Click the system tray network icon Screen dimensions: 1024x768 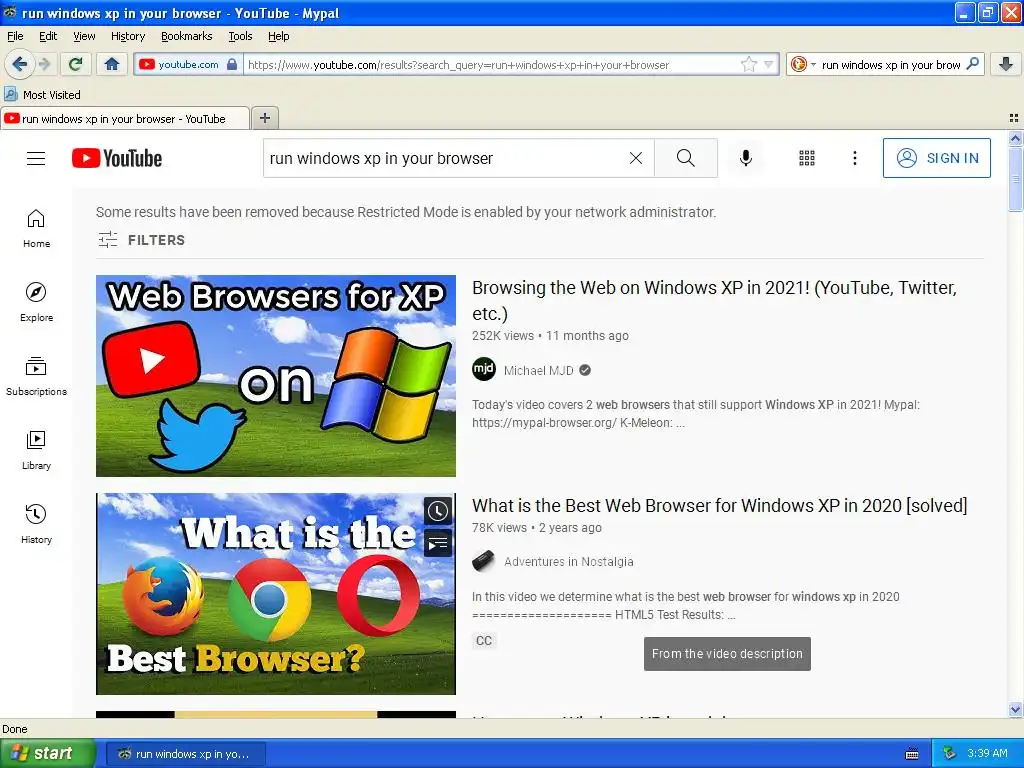pos(950,753)
